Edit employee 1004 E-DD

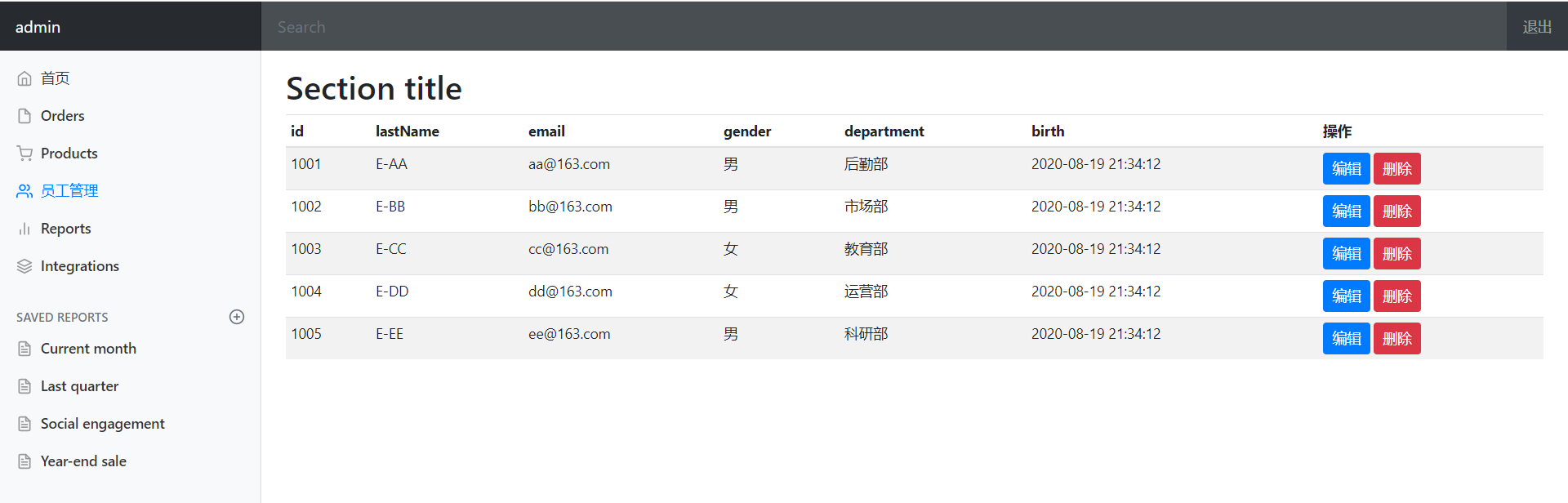click(1346, 296)
